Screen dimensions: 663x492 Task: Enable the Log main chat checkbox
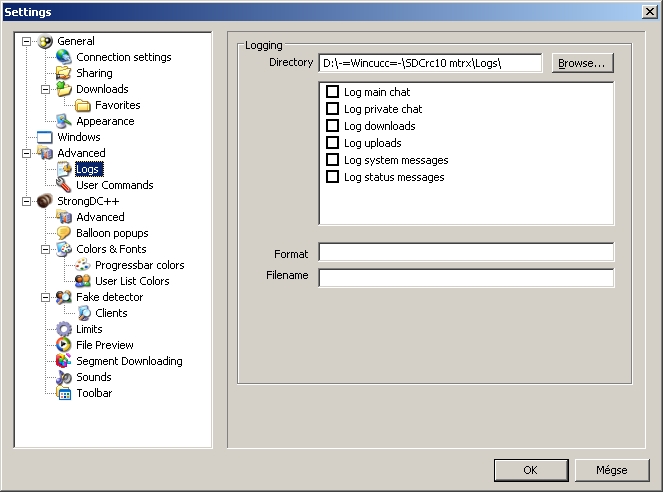point(333,92)
